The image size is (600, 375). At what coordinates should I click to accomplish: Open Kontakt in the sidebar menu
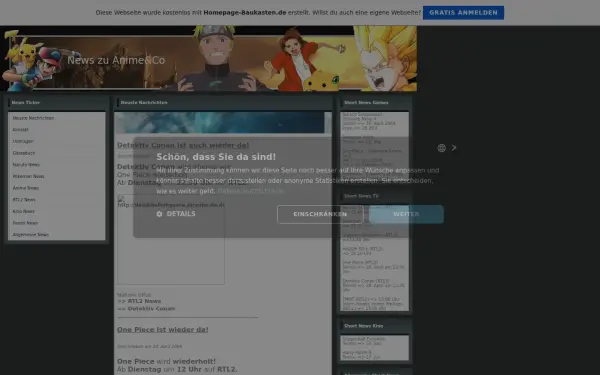21,130
